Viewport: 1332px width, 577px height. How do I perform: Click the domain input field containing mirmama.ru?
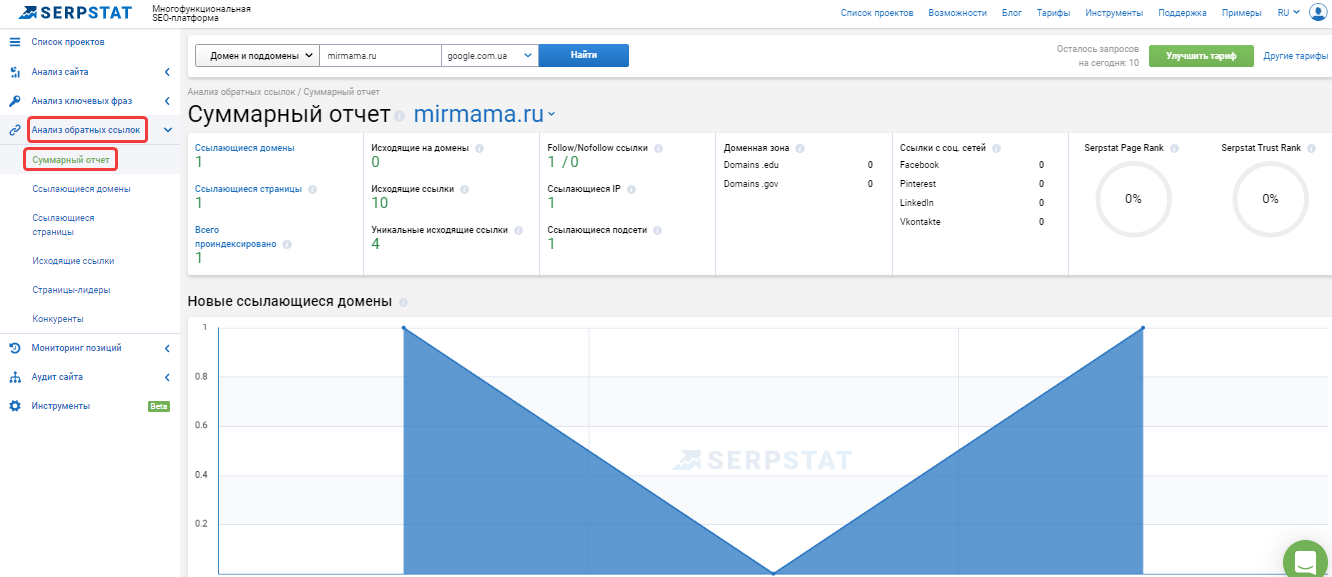tap(381, 56)
